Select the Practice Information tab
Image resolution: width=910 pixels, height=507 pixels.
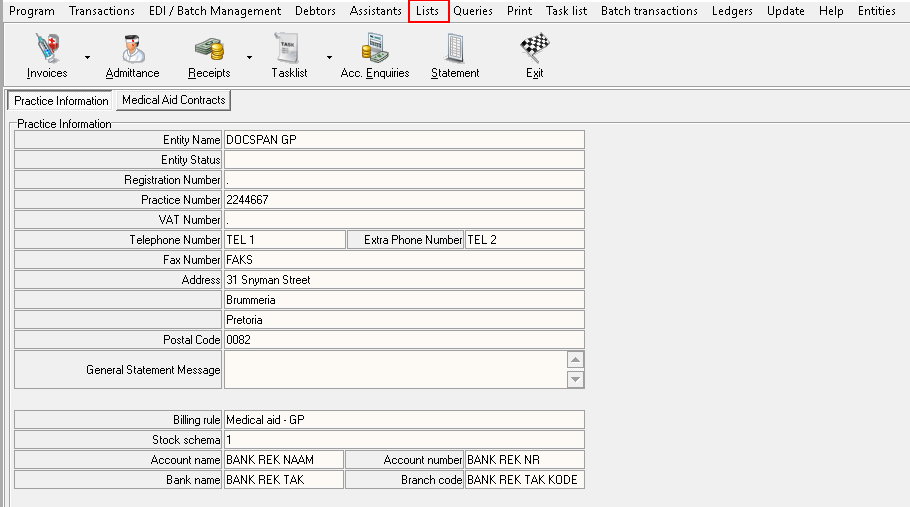(61, 101)
